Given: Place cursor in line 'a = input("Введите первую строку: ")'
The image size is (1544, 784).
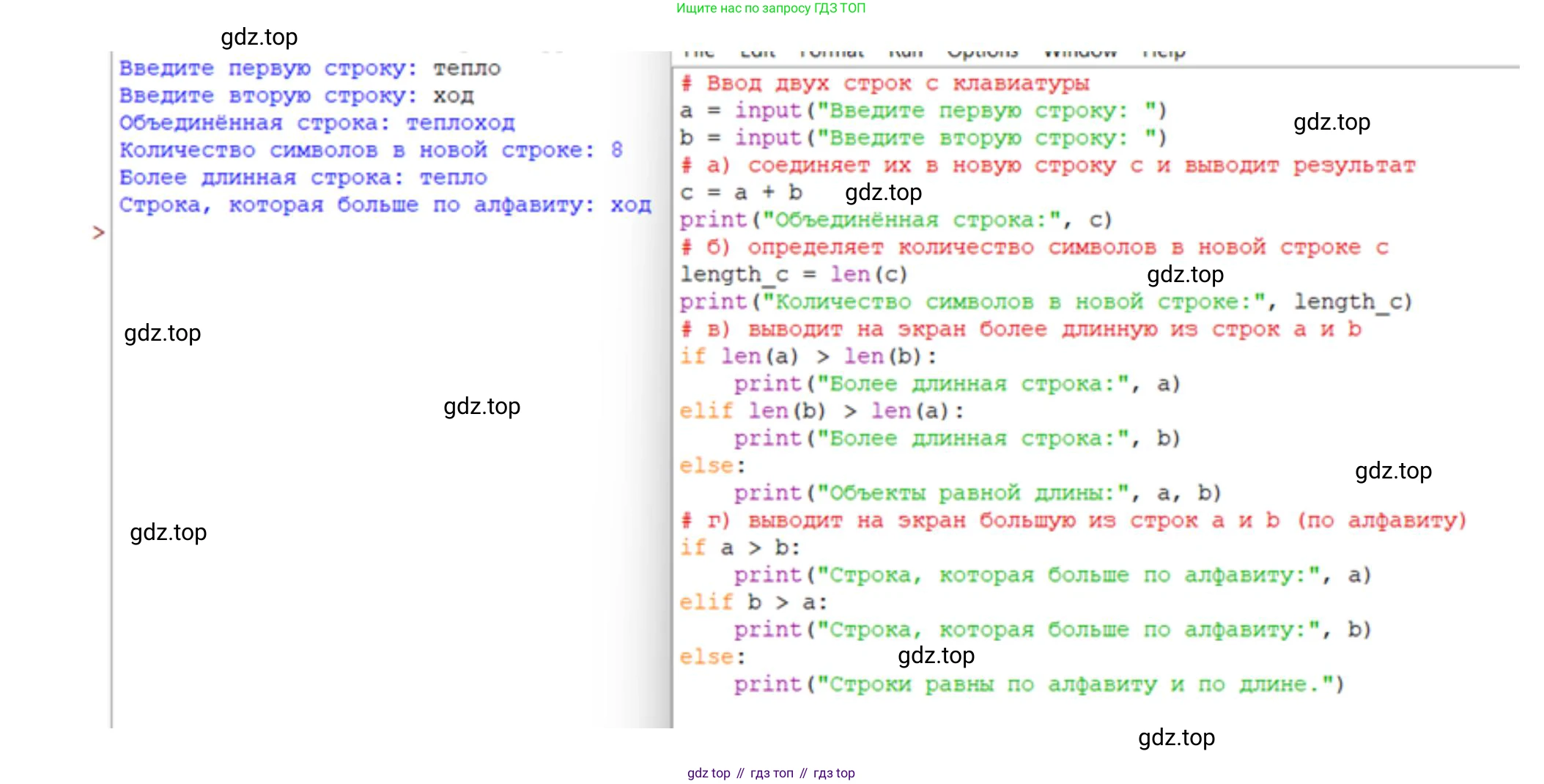Looking at the screenshot, I should click(923, 111).
